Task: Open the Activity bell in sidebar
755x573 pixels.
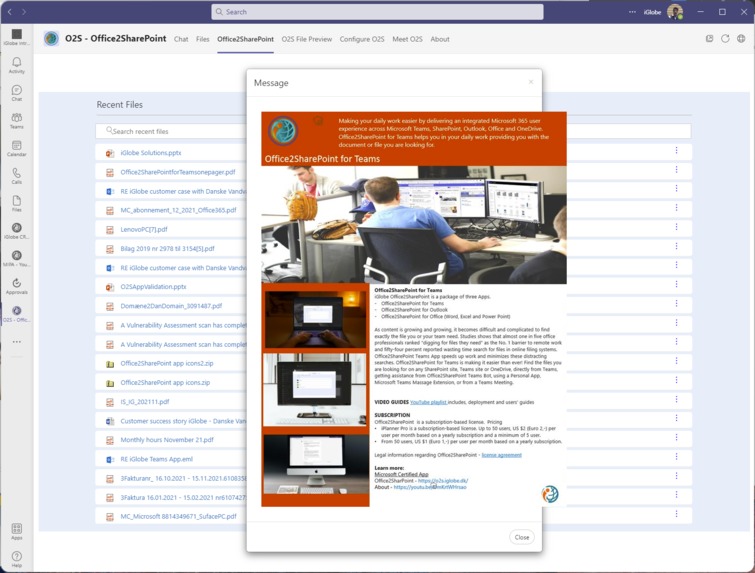Action: [16, 65]
